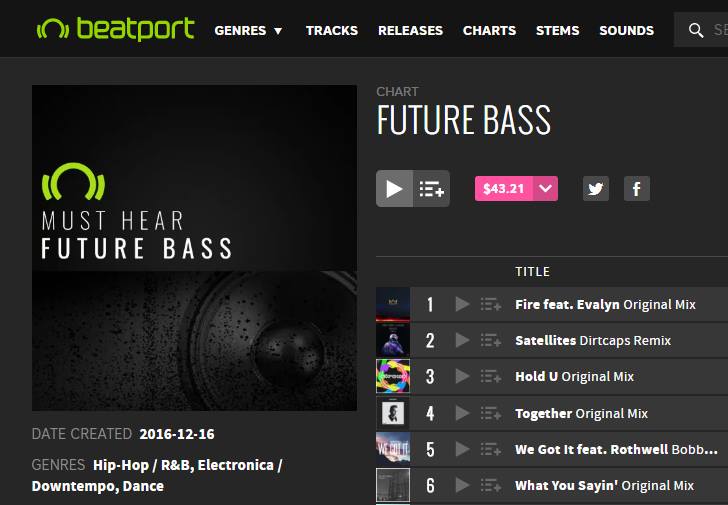Screen dimensions: 728x505
Task: Open the price options dropdown arrow
Action: tap(546, 188)
